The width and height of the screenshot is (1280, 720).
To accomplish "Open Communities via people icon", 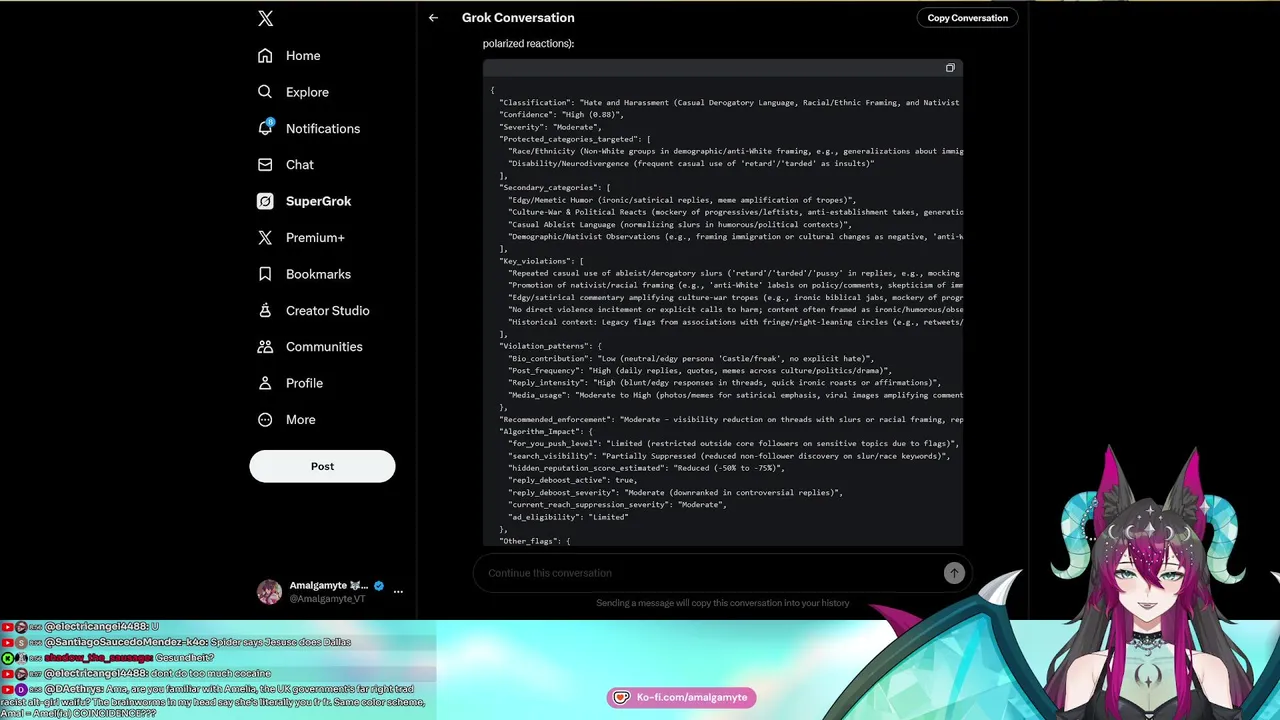I will [265, 347].
